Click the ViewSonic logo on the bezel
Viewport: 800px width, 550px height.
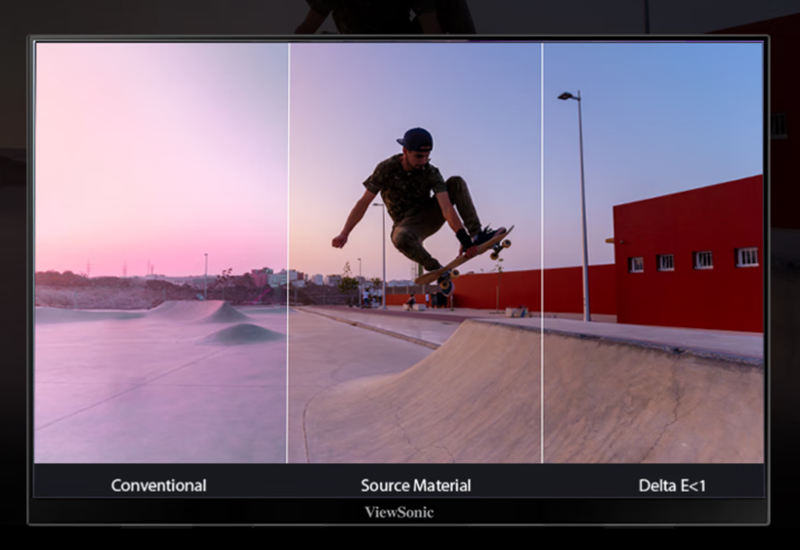[399, 512]
